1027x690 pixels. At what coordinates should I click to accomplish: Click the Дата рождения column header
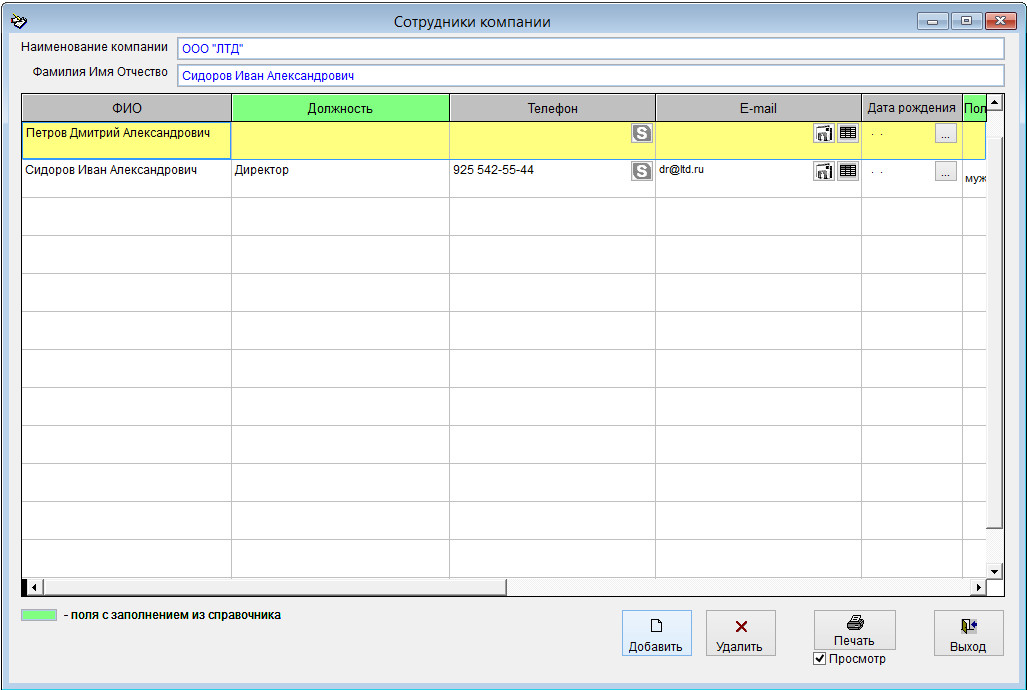tap(912, 108)
